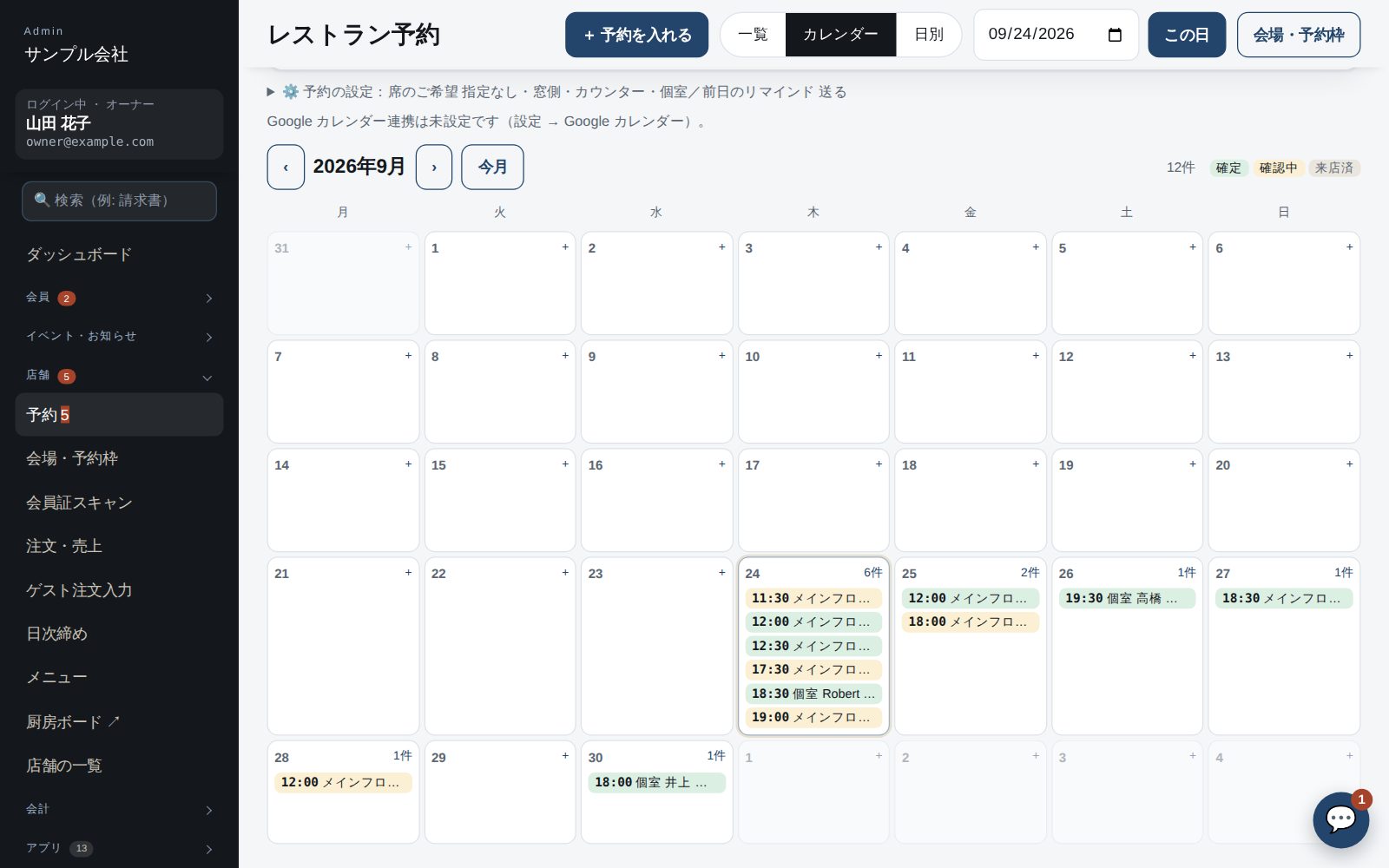Go to next month arrow
Viewport: 1389px width, 868px height.
(434, 167)
